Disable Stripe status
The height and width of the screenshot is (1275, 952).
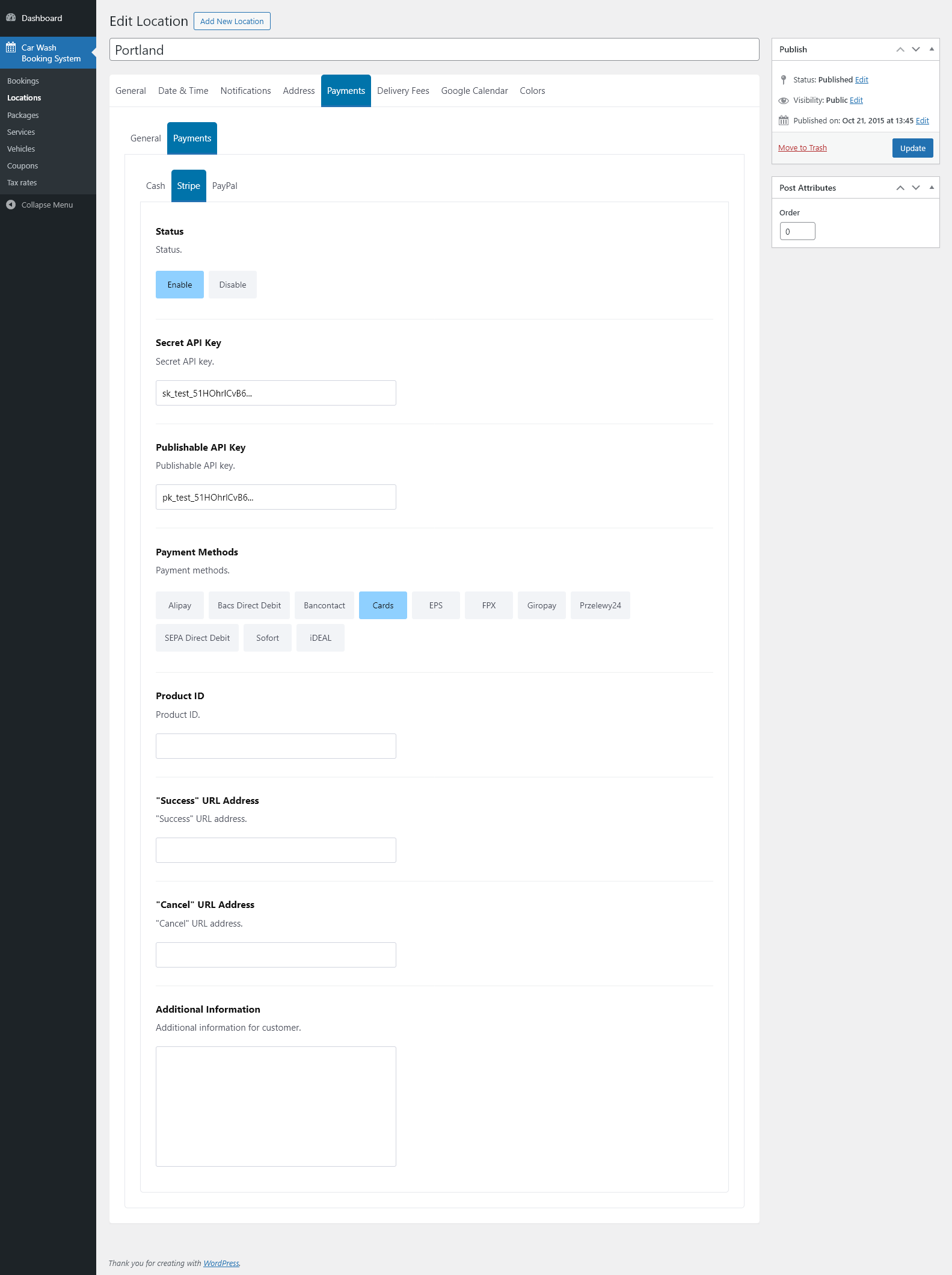[233, 285]
